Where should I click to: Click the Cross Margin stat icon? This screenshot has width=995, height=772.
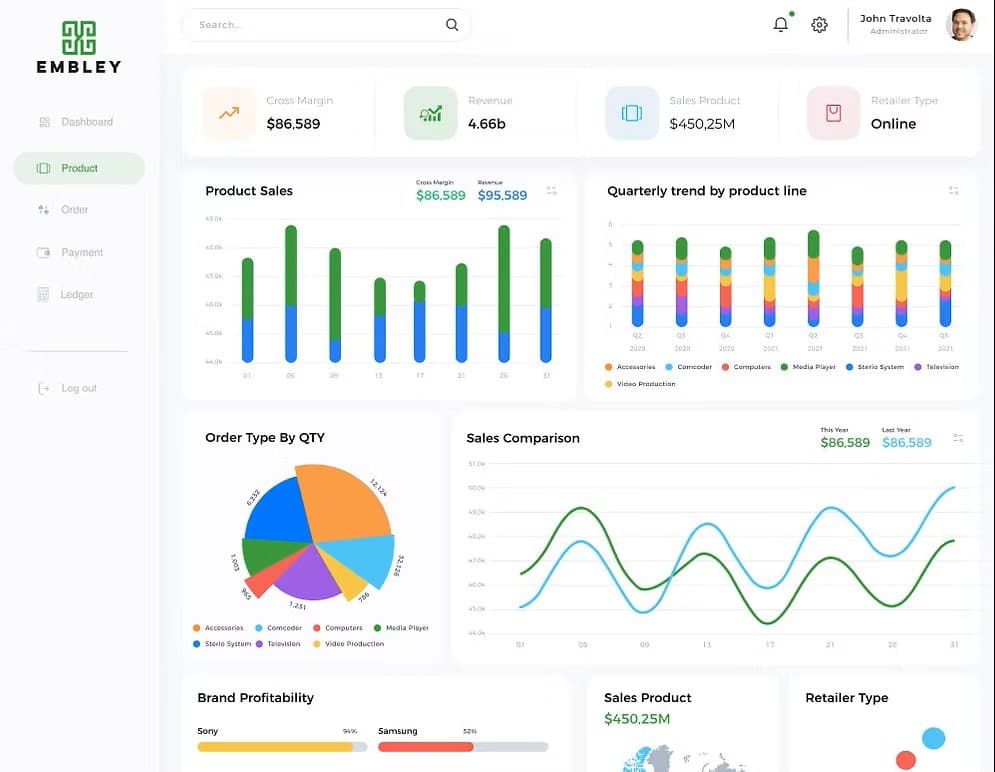coord(228,112)
